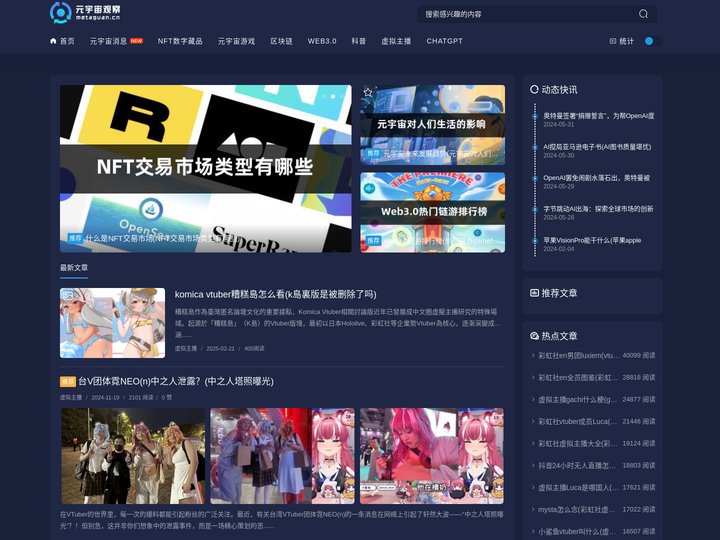Toggle the dark mode switch
Screen dimensions: 720x540
click(652, 41)
